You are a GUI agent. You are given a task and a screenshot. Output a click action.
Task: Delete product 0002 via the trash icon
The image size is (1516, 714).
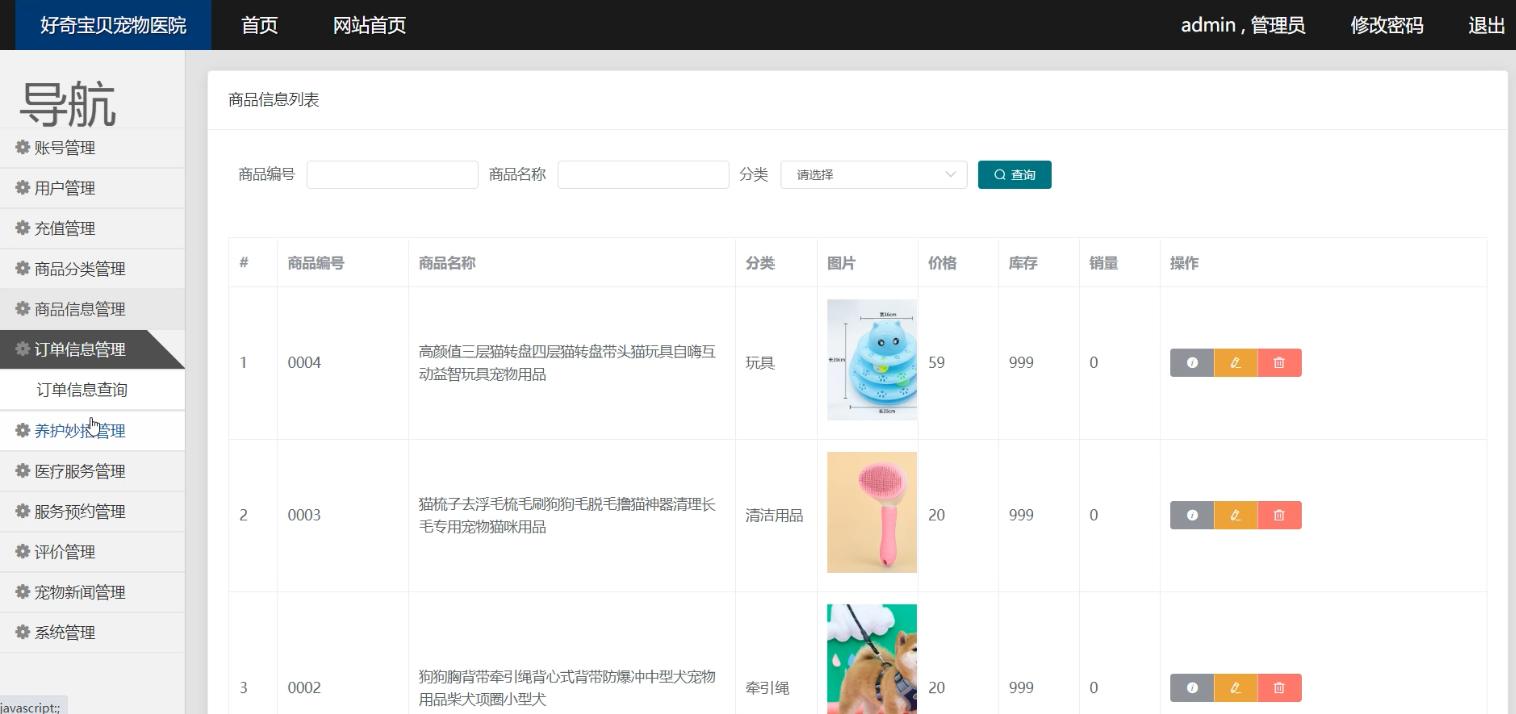click(1279, 688)
